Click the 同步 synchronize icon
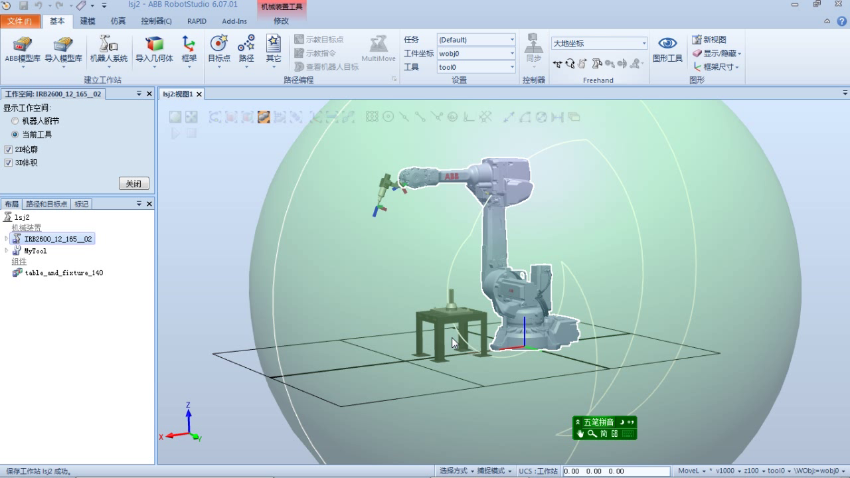The image size is (850, 478). 533,49
